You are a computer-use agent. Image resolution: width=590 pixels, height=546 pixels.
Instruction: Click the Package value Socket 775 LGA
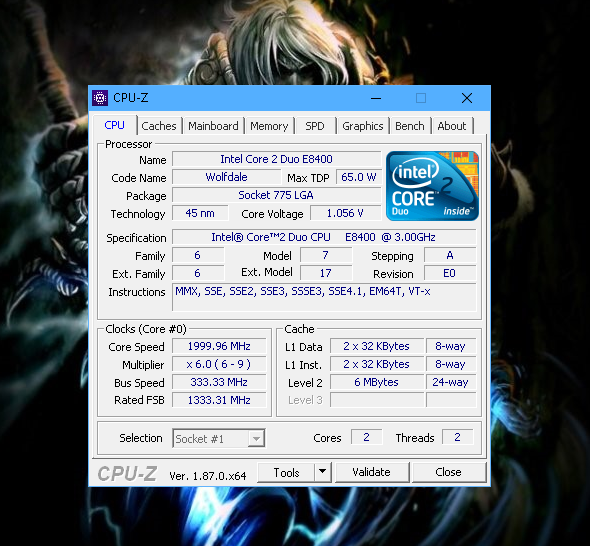click(x=277, y=195)
